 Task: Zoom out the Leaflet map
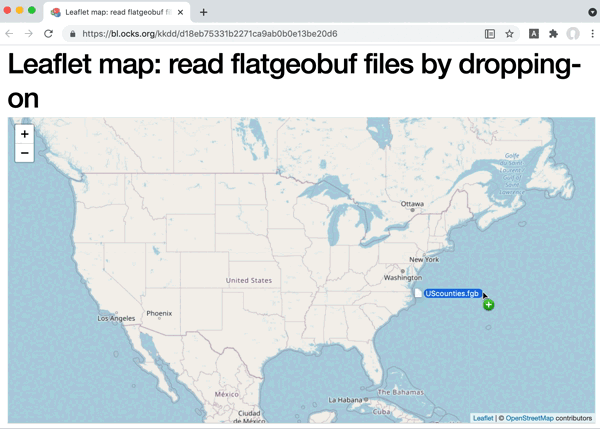click(x=24, y=153)
